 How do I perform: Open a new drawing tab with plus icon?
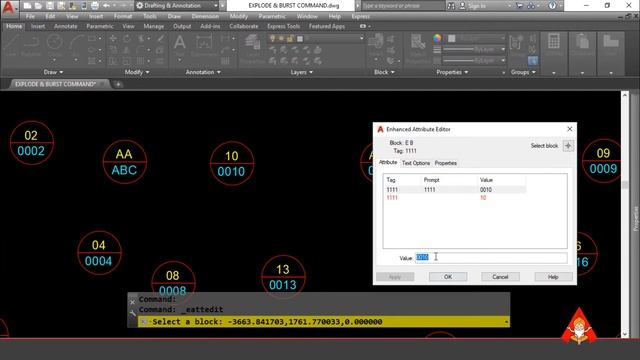[118, 84]
